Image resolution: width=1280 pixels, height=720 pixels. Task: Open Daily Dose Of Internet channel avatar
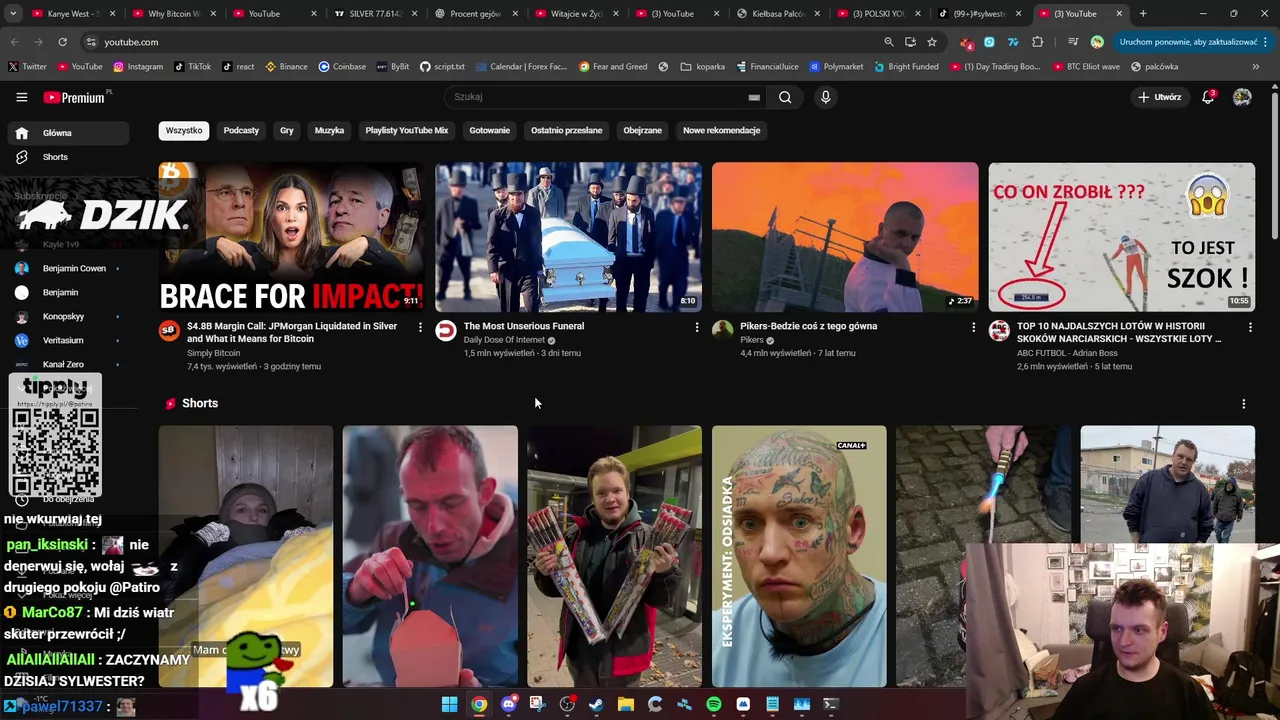point(446,331)
